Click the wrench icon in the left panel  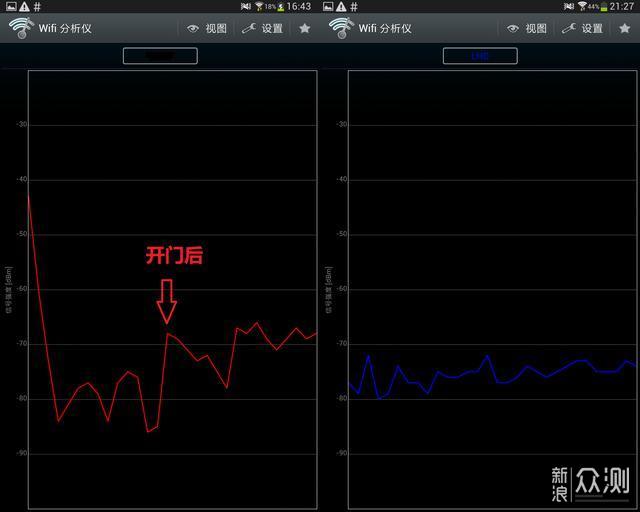click(x=250, y=28)
